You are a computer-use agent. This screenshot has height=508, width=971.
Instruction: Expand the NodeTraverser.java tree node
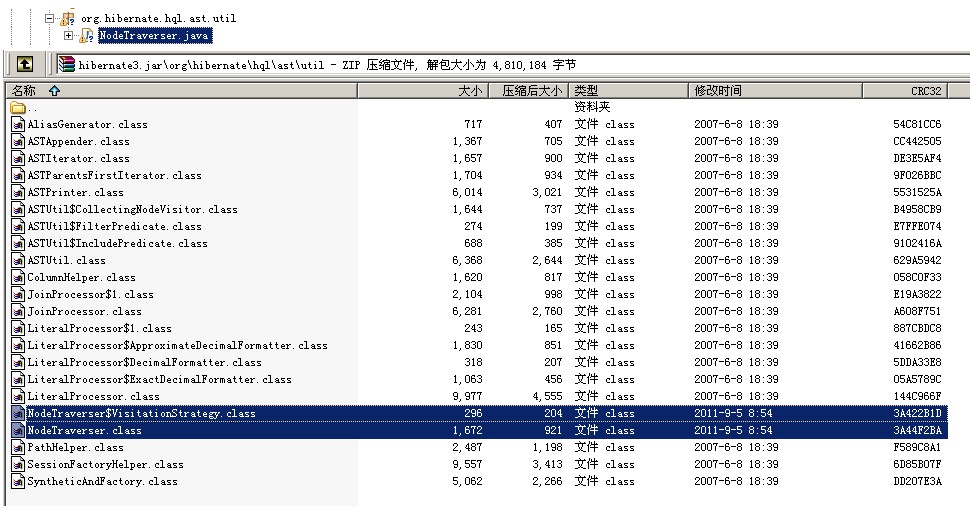click(x=68, y=35)
